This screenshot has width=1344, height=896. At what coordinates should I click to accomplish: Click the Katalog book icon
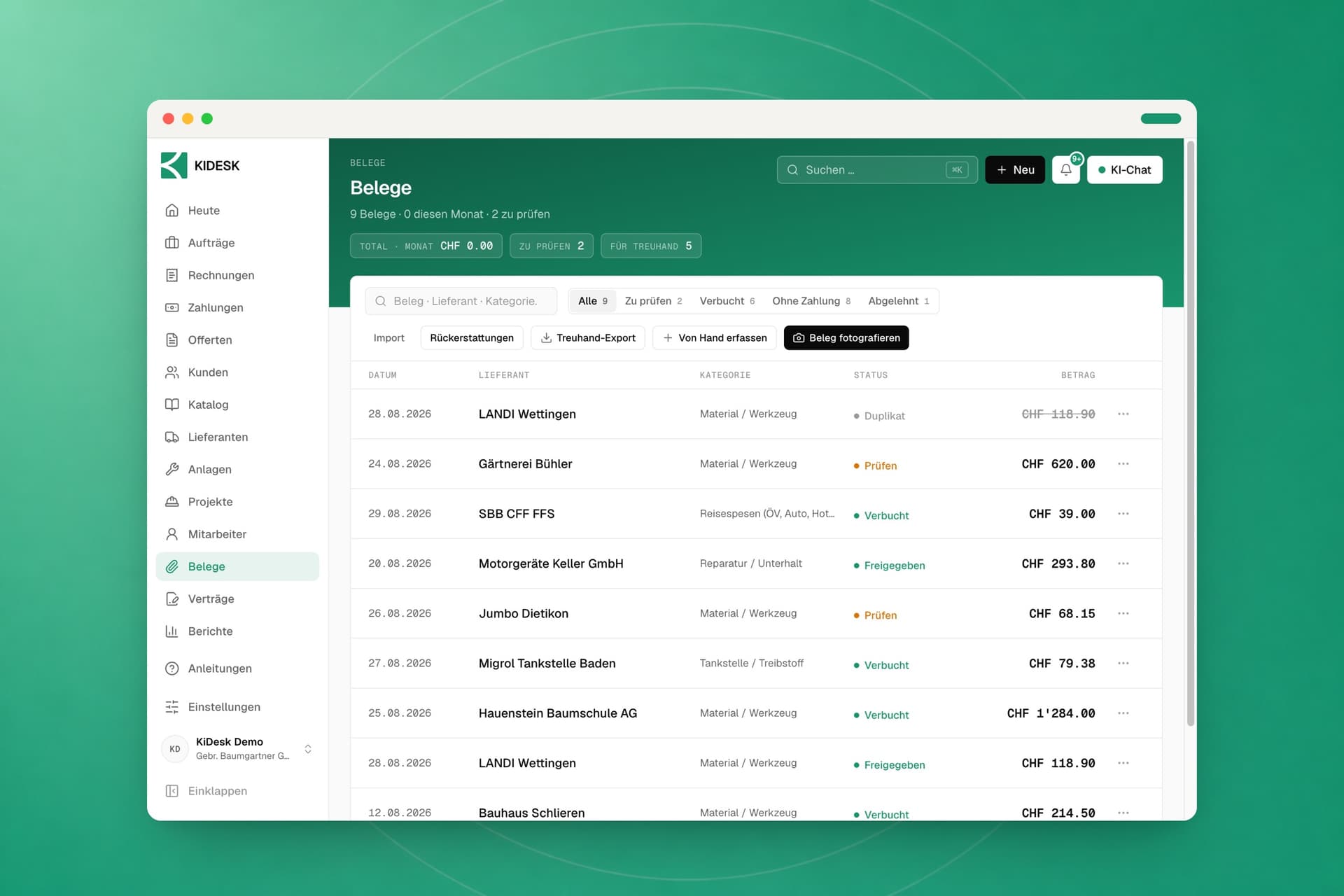click(x=171, y=405)
